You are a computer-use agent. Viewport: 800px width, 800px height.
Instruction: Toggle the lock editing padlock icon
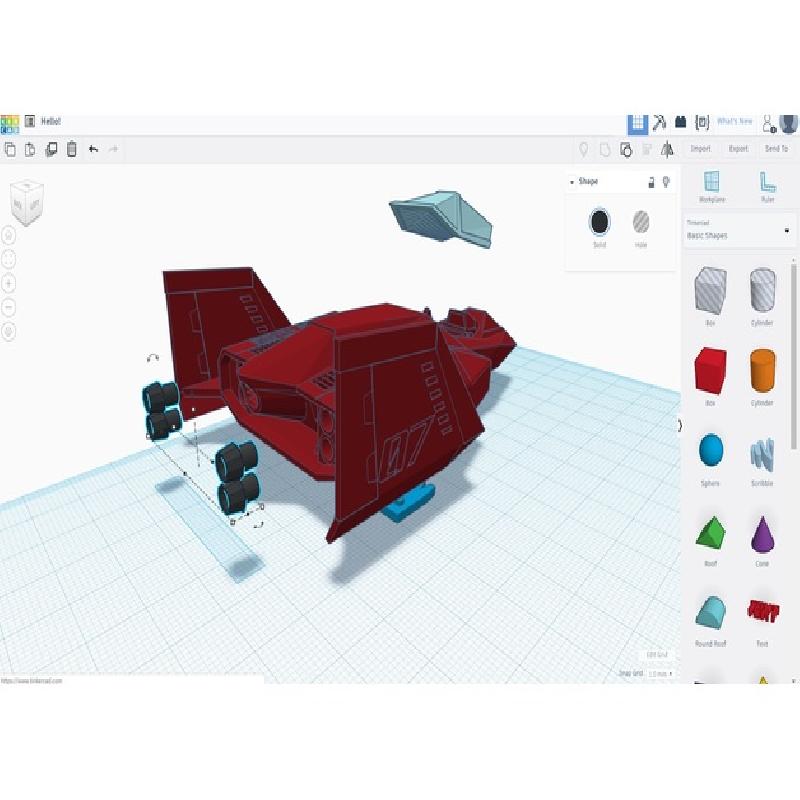pos(651,182)
